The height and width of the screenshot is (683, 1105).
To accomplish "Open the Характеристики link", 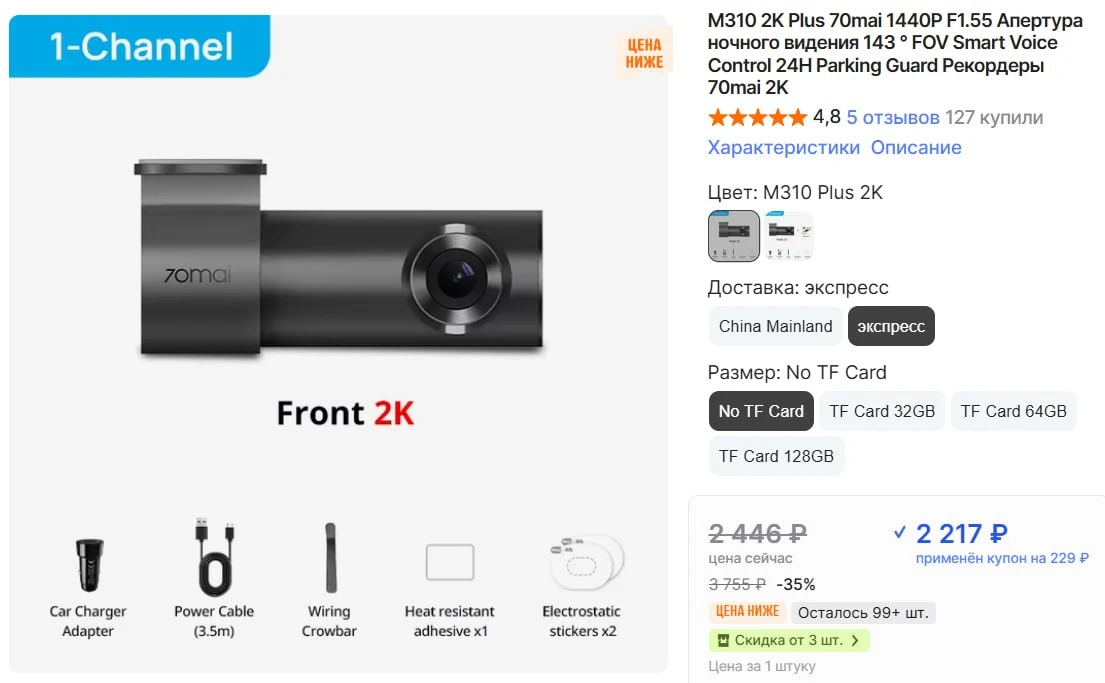I will (784, 147).
